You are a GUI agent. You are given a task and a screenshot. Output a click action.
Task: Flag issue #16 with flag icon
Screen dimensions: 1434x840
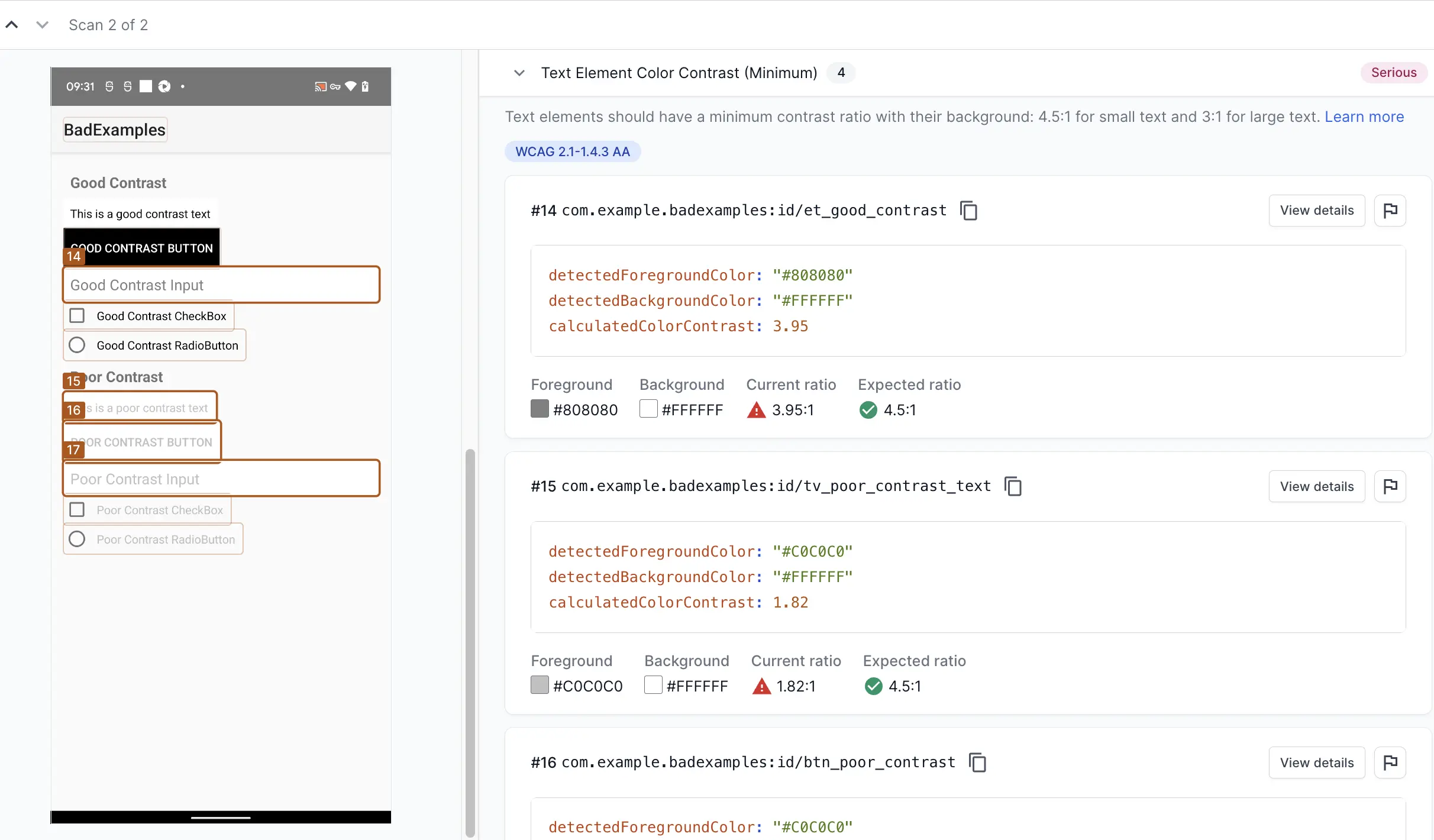tap(1390, 763)
